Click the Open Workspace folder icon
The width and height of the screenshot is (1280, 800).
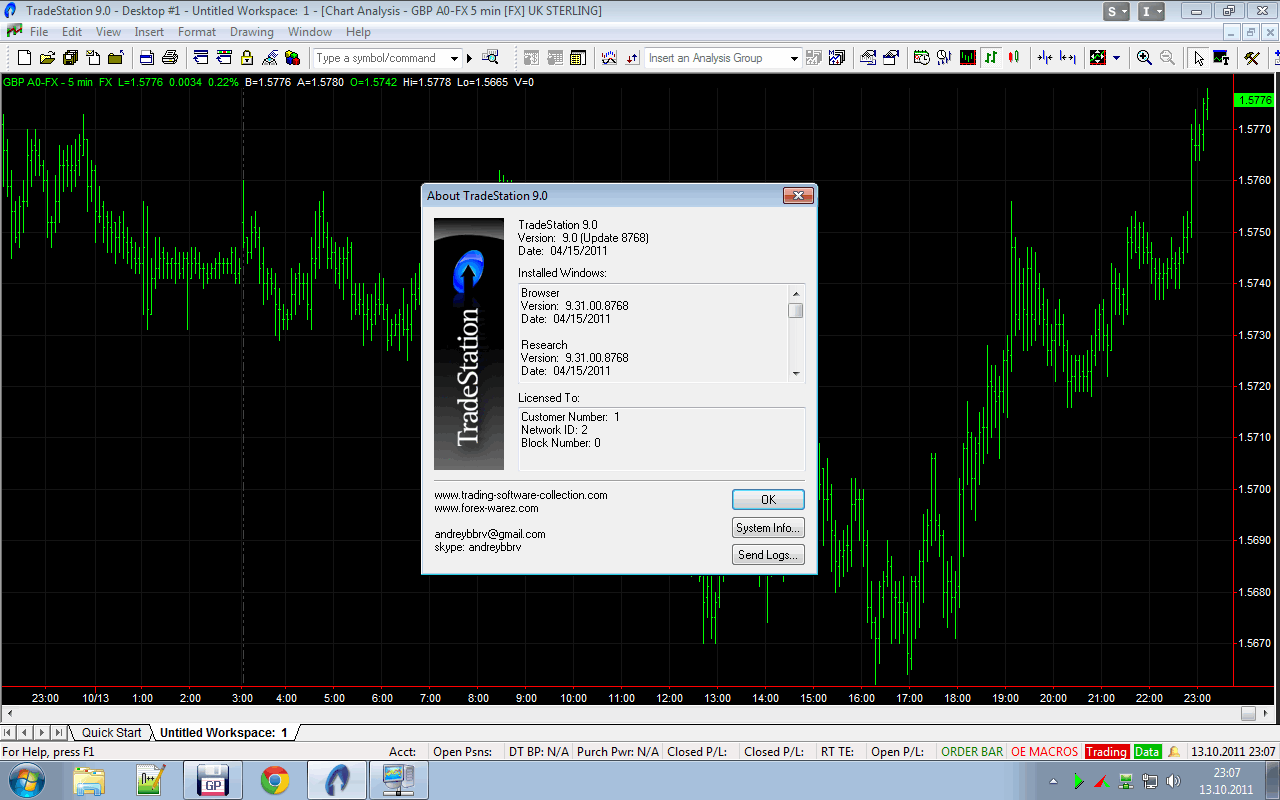pos(46,58)
